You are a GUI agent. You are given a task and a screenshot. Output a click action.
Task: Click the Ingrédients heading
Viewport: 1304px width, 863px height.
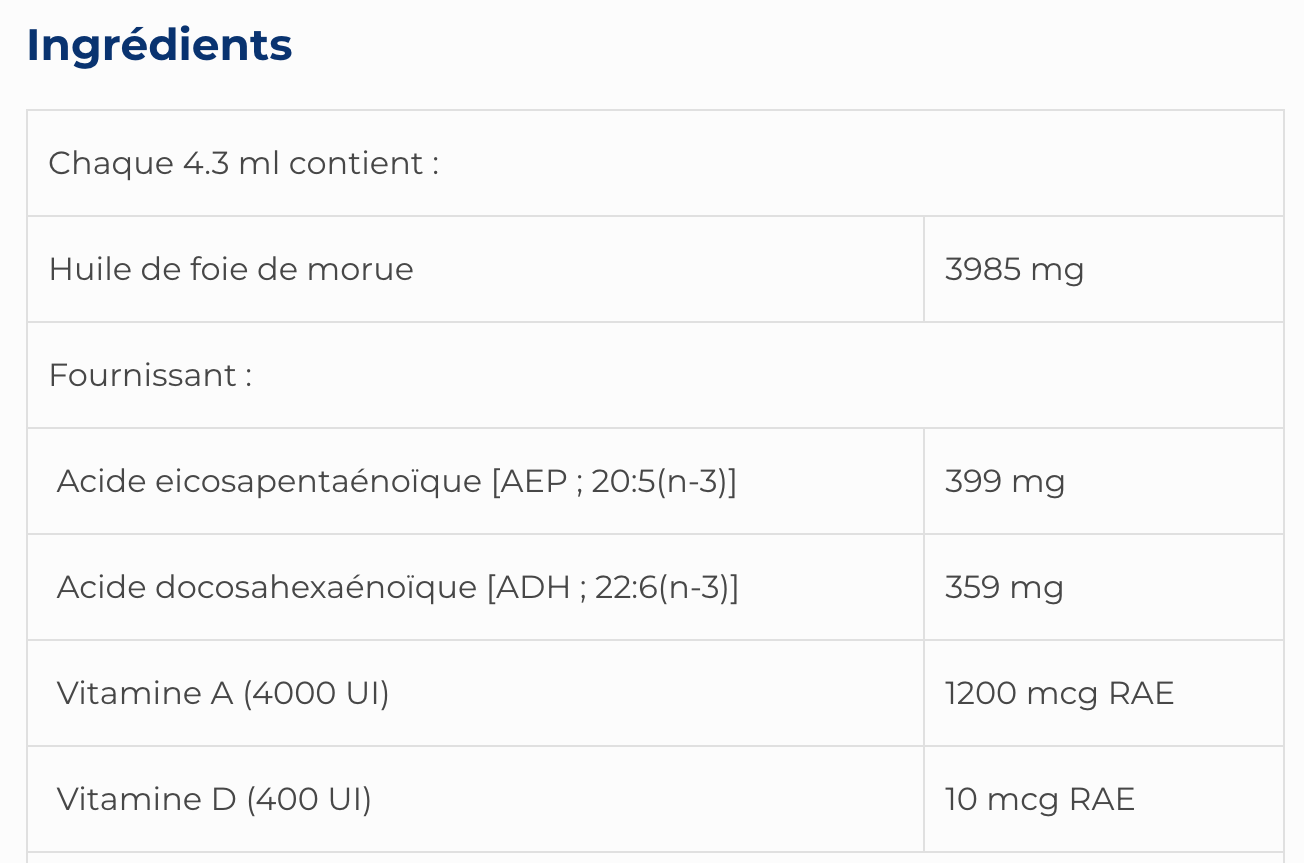point(159,46)
